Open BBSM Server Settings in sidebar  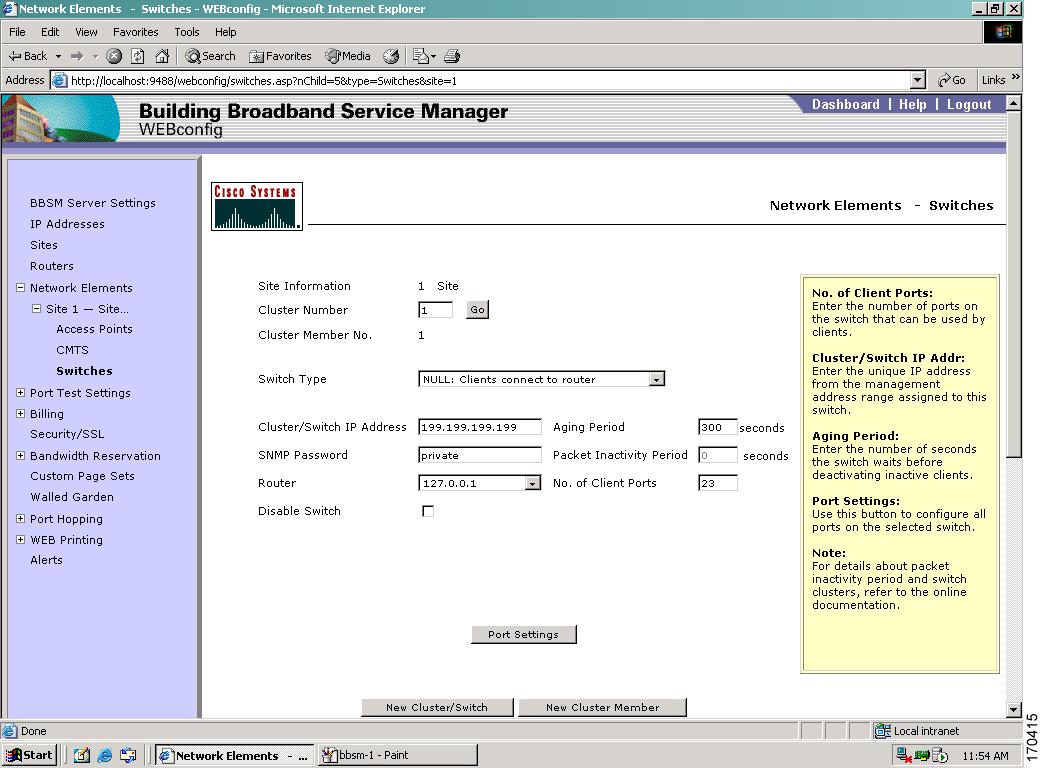coord(93,203)
